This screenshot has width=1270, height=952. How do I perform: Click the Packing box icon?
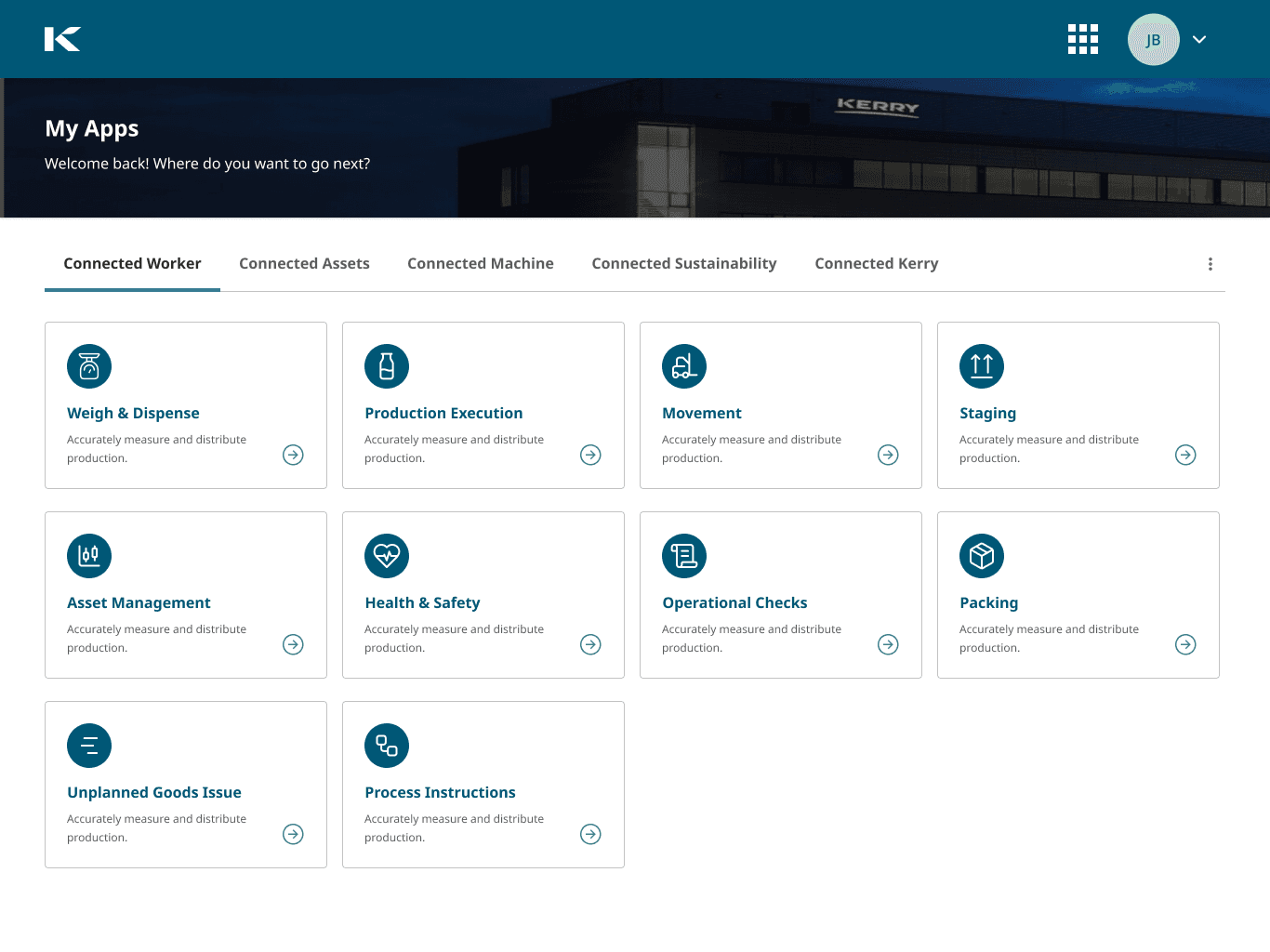(x=982, y=556)
